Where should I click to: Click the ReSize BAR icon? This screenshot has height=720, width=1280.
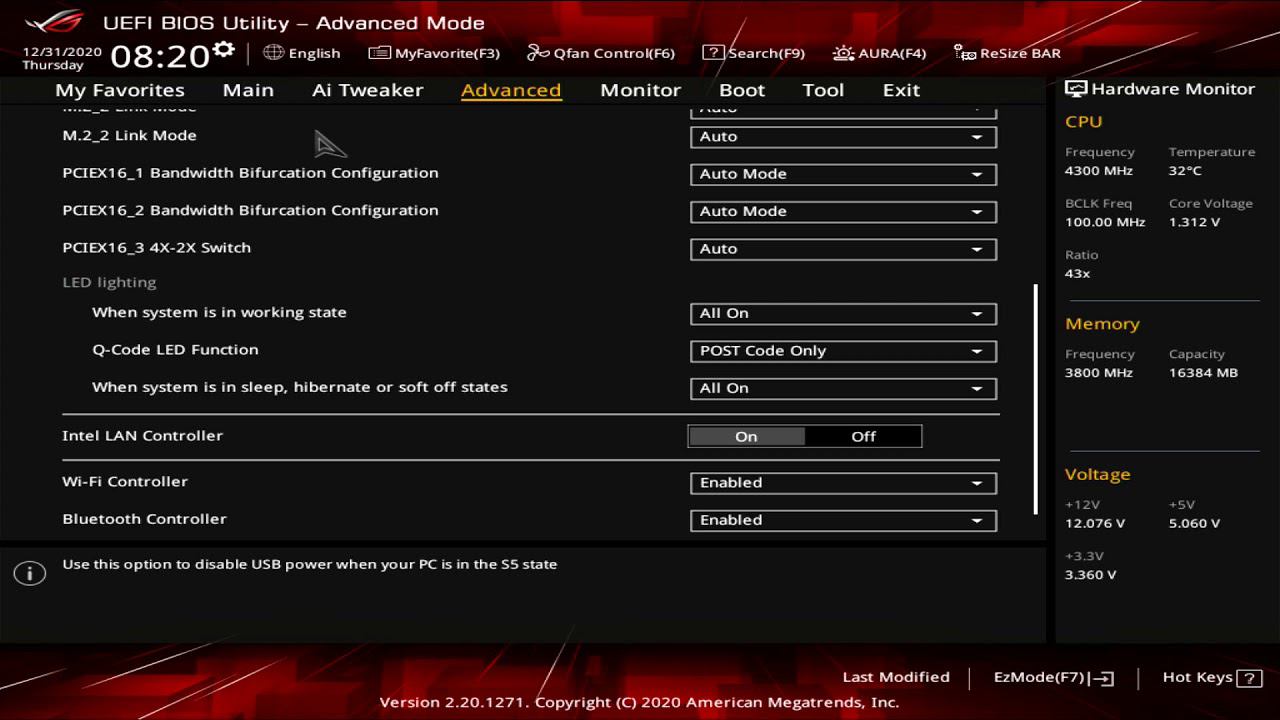coord(964,53)
